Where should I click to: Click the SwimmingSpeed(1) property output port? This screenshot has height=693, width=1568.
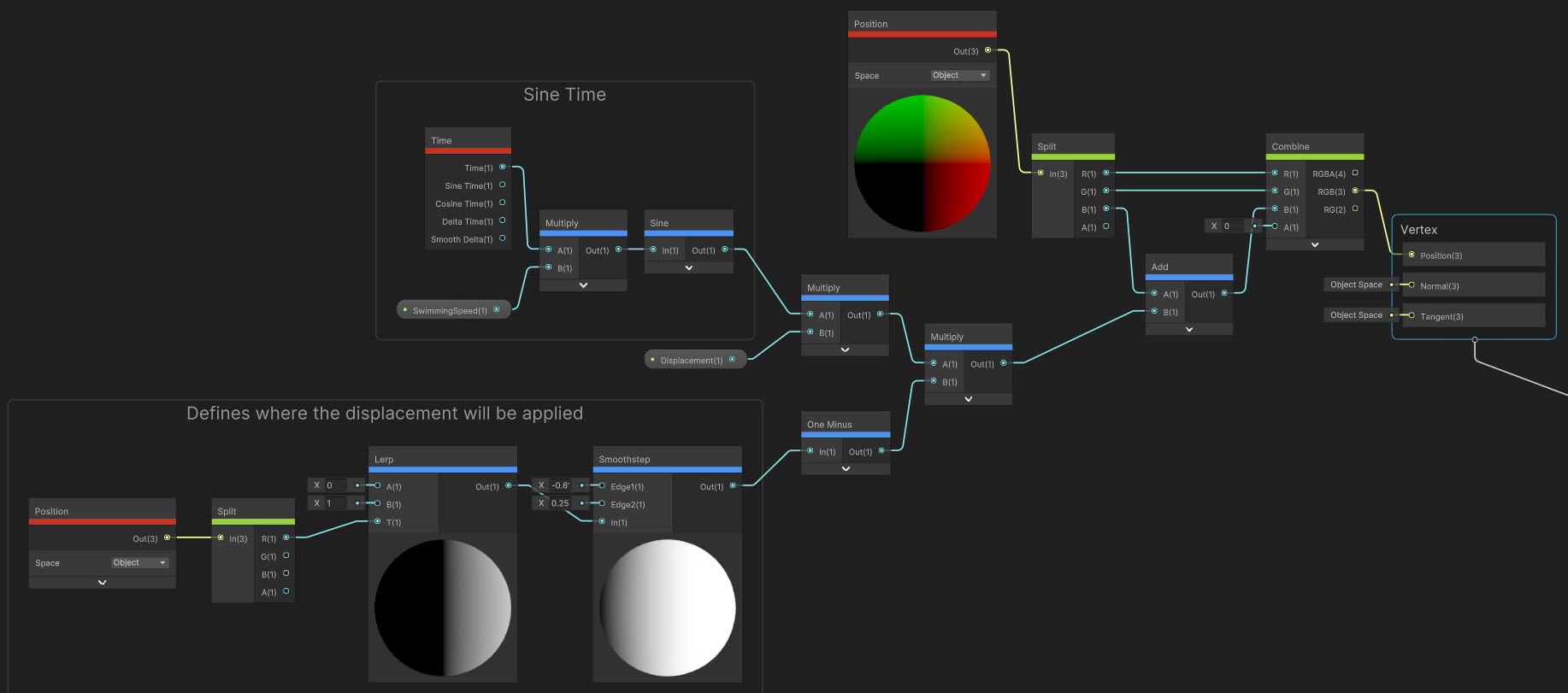point(496,309)
